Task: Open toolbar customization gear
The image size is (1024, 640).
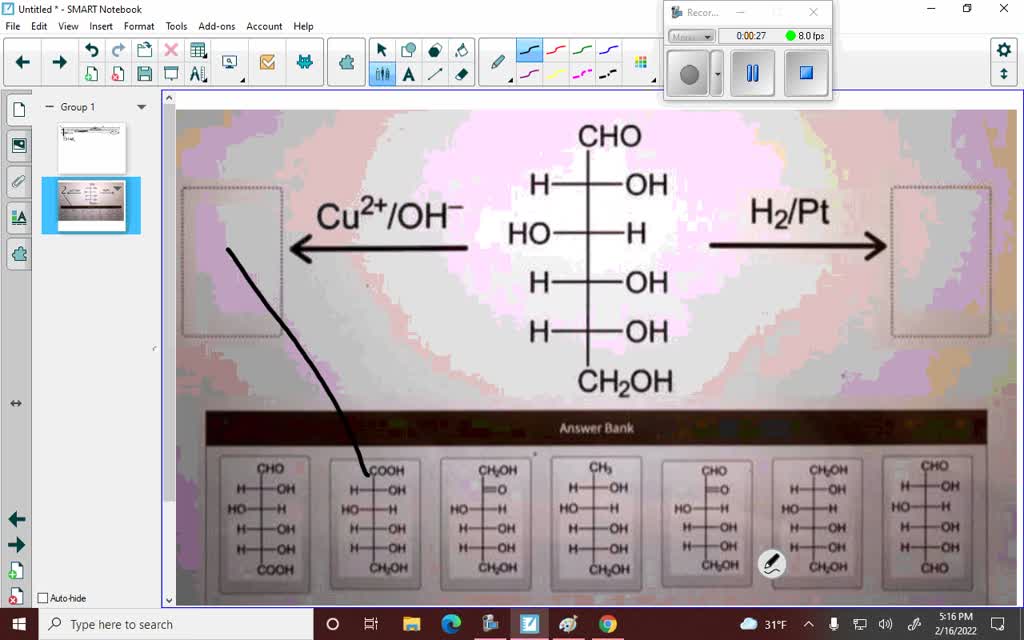Action: [x=1004, y=50]
